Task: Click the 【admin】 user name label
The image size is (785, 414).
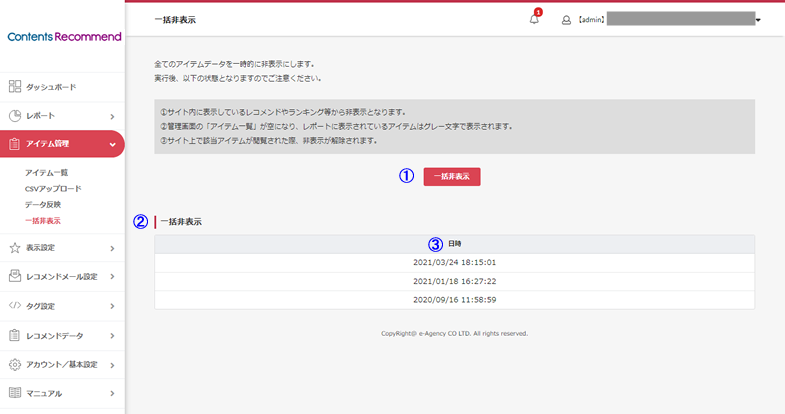Action: tap(591, 20)
